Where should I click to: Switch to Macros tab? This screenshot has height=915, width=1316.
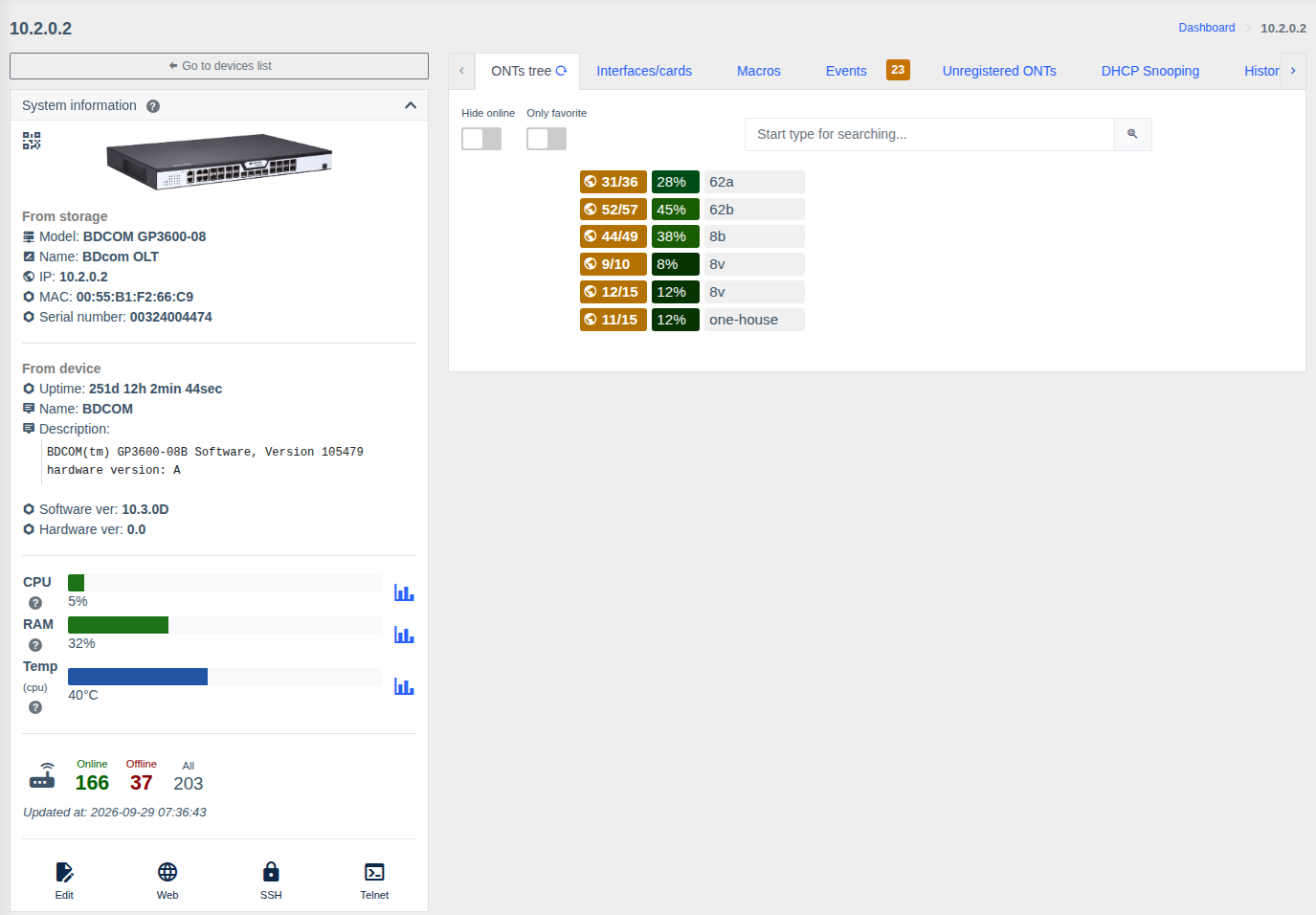[x=759, y=71]
